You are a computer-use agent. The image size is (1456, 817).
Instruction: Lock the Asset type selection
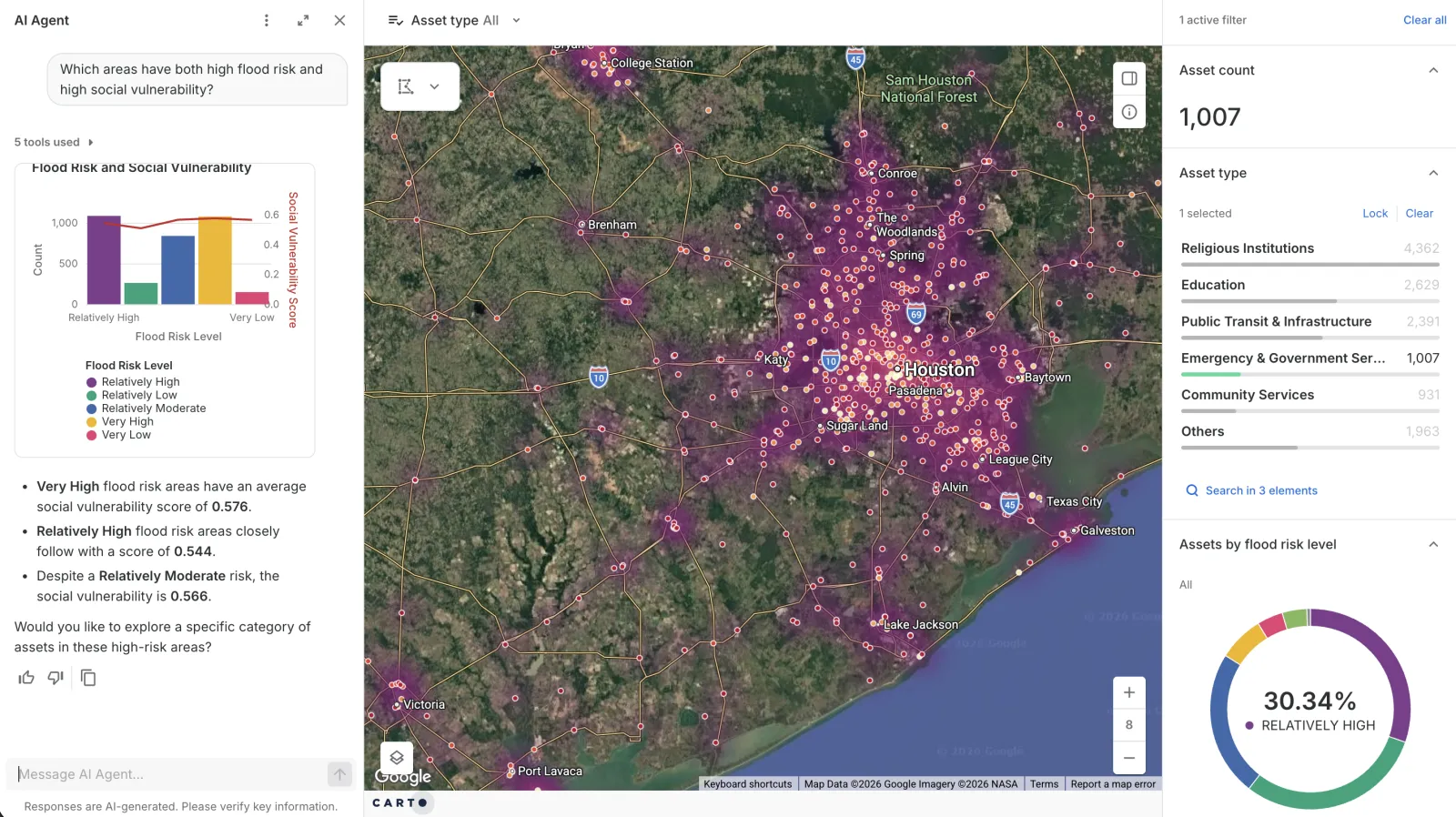coord(1375,214)
